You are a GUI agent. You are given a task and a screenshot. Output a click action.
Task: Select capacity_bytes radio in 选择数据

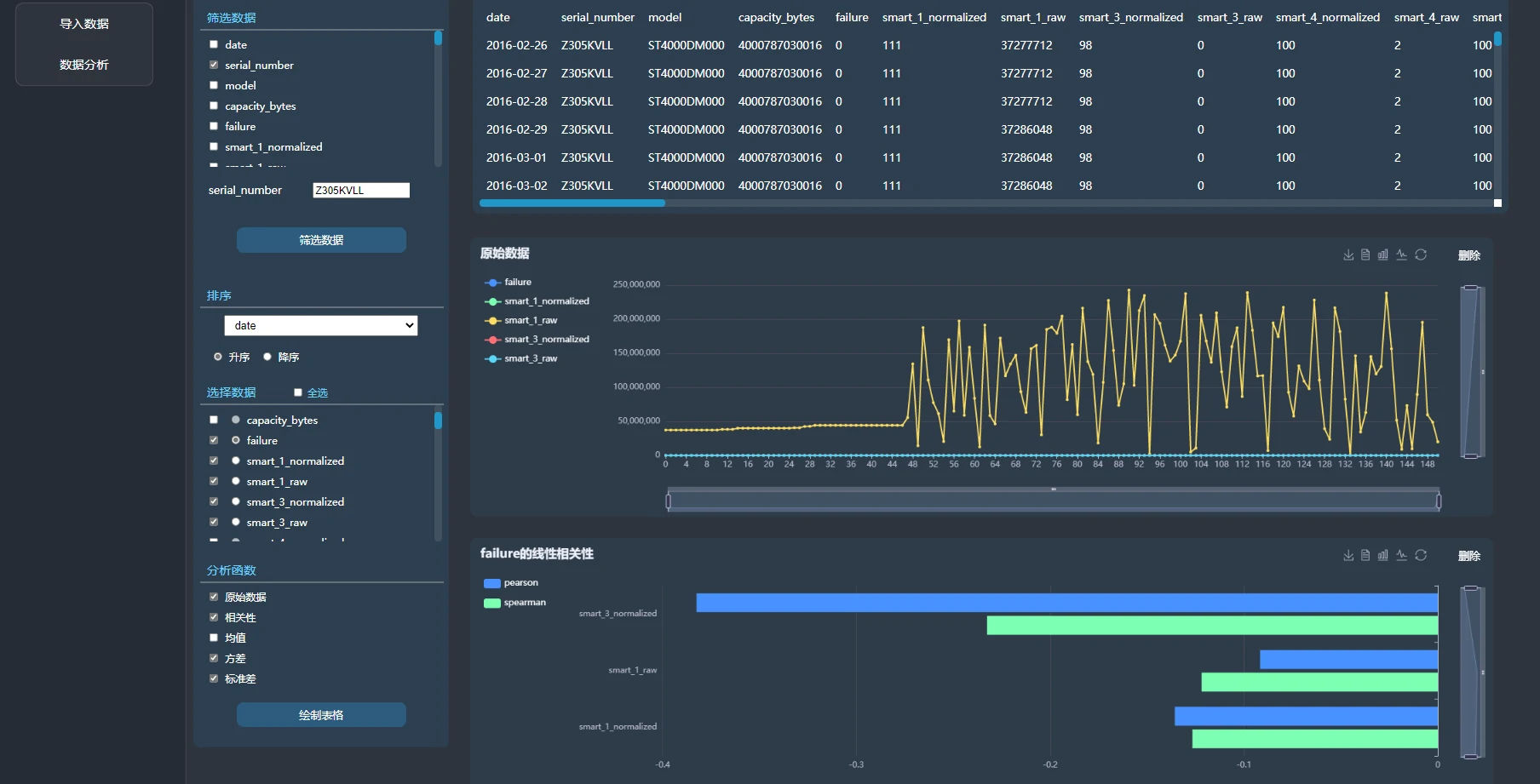236,420
